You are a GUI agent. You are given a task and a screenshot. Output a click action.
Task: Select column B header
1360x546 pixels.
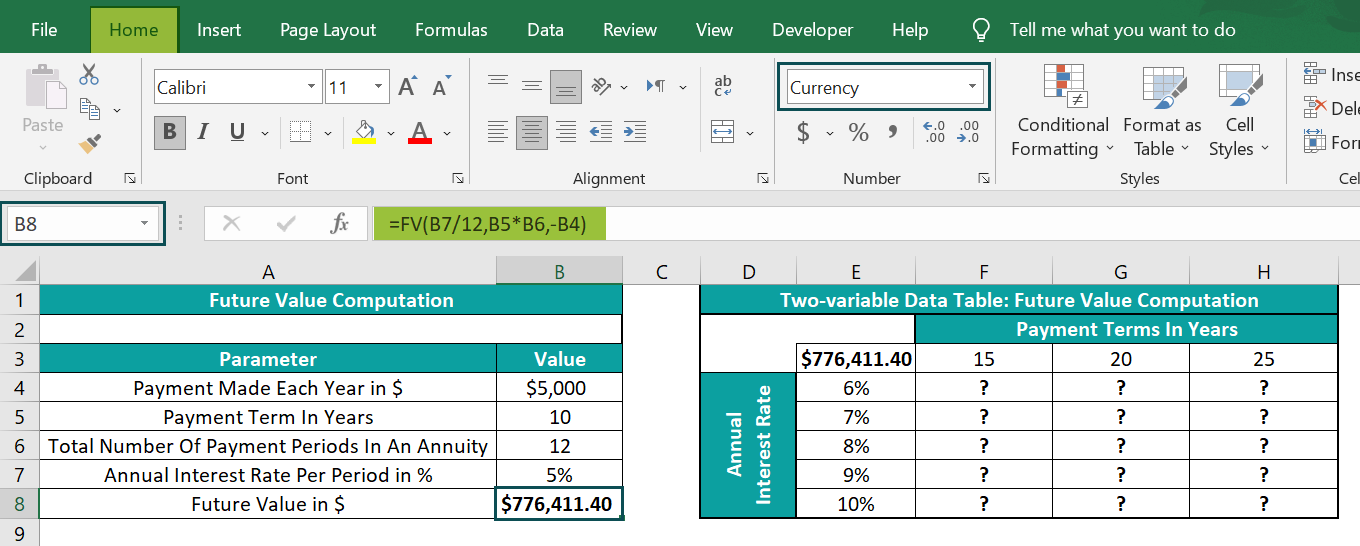point(559,271)
